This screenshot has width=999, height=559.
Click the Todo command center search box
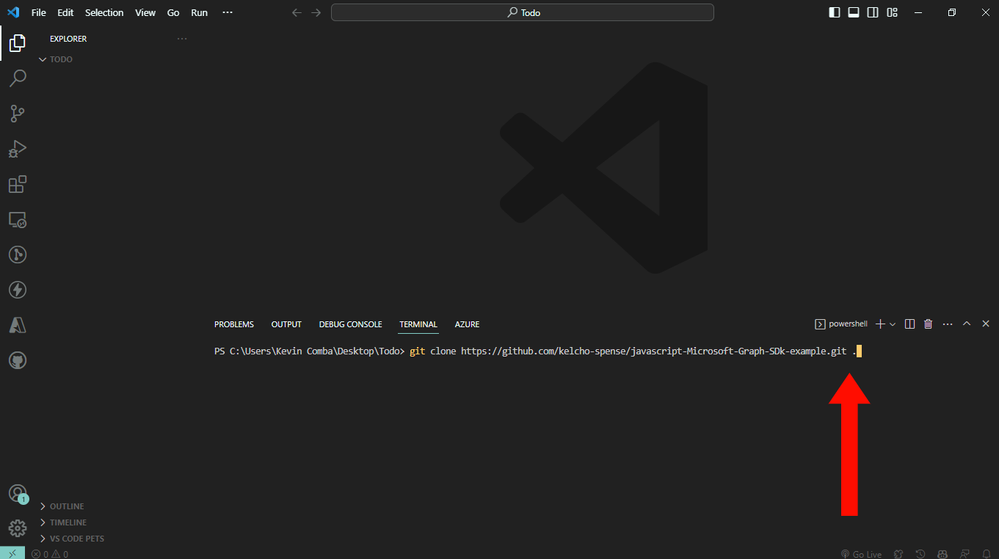(522, 12)
